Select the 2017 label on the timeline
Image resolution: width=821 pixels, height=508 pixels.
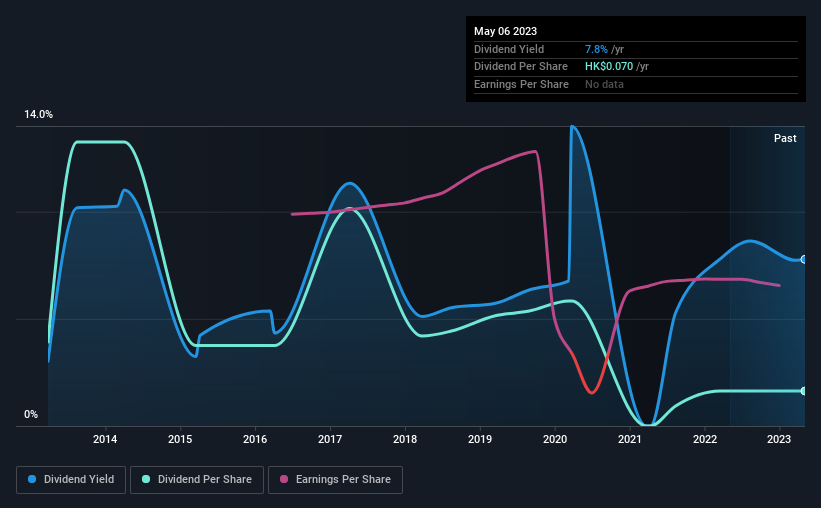point(330,439)
